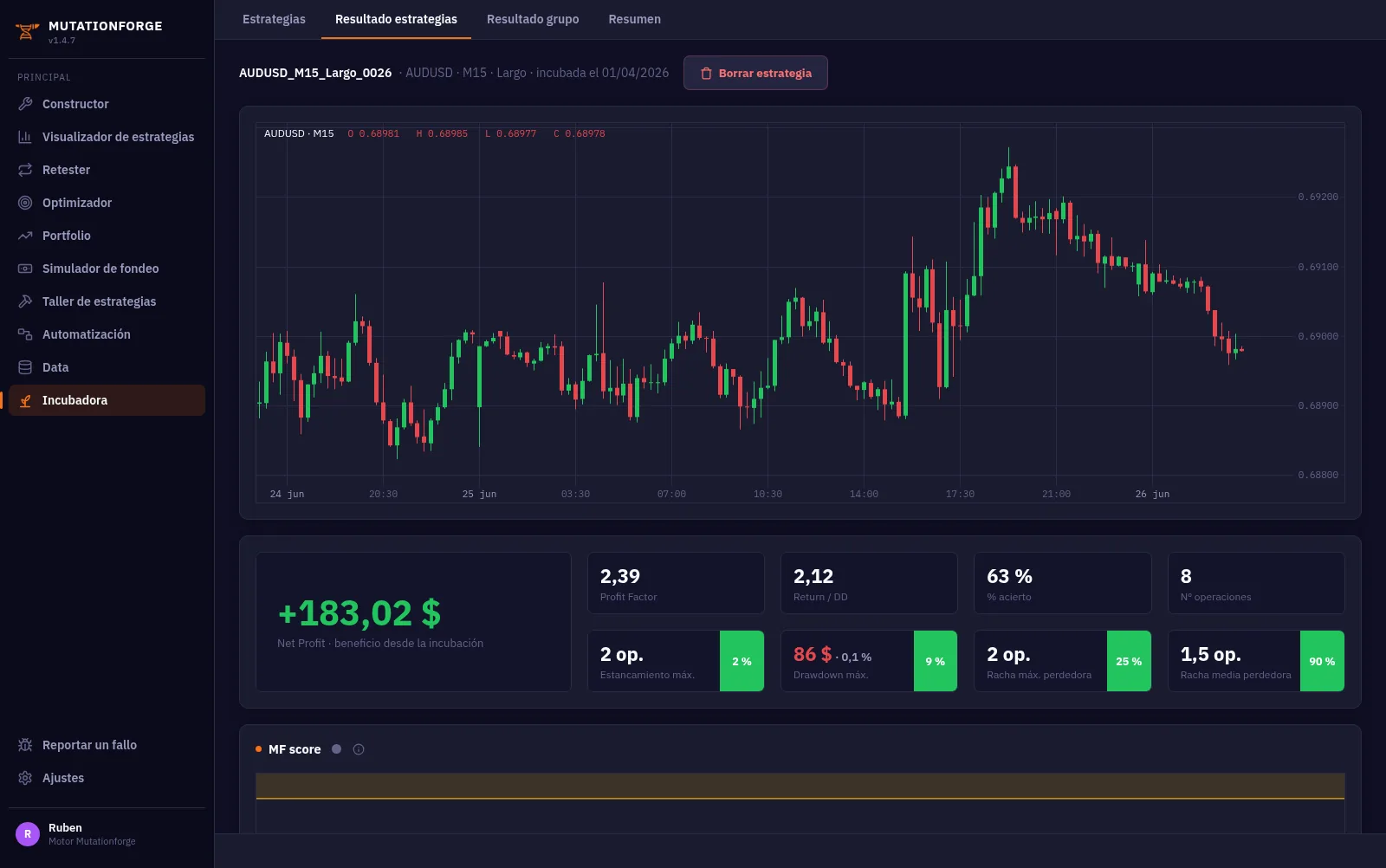Click the bug icon for Reportar un fallo
This screenshot has width=1386, height=868.
[x=25, y=745]
